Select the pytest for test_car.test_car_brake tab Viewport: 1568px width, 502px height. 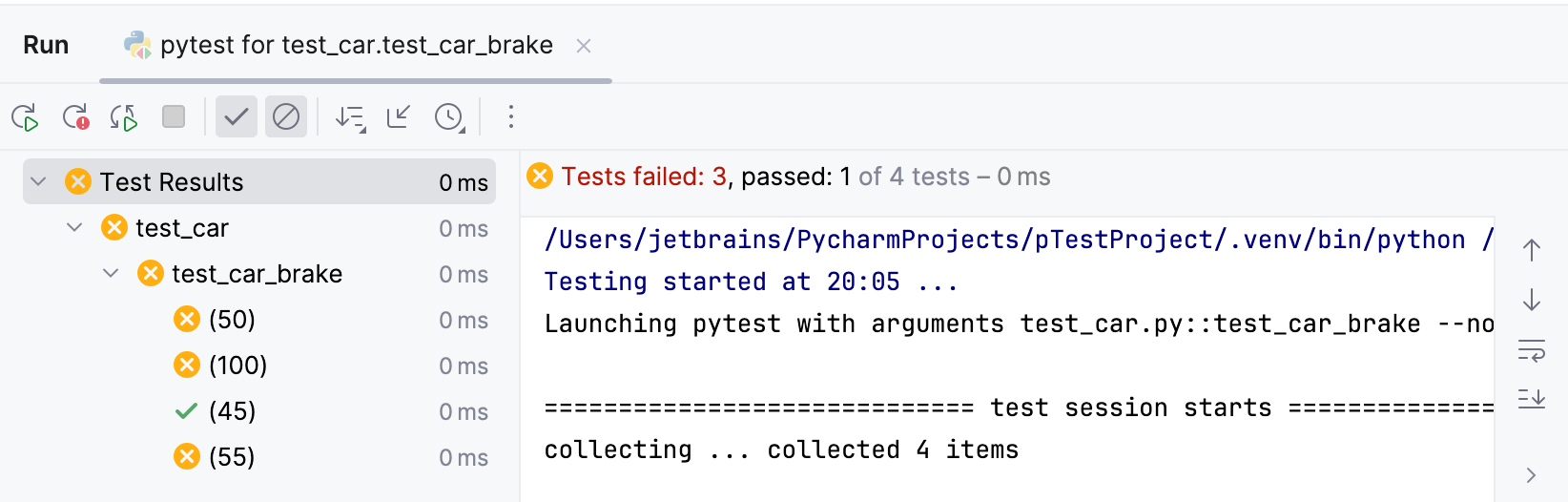[355, 45]
